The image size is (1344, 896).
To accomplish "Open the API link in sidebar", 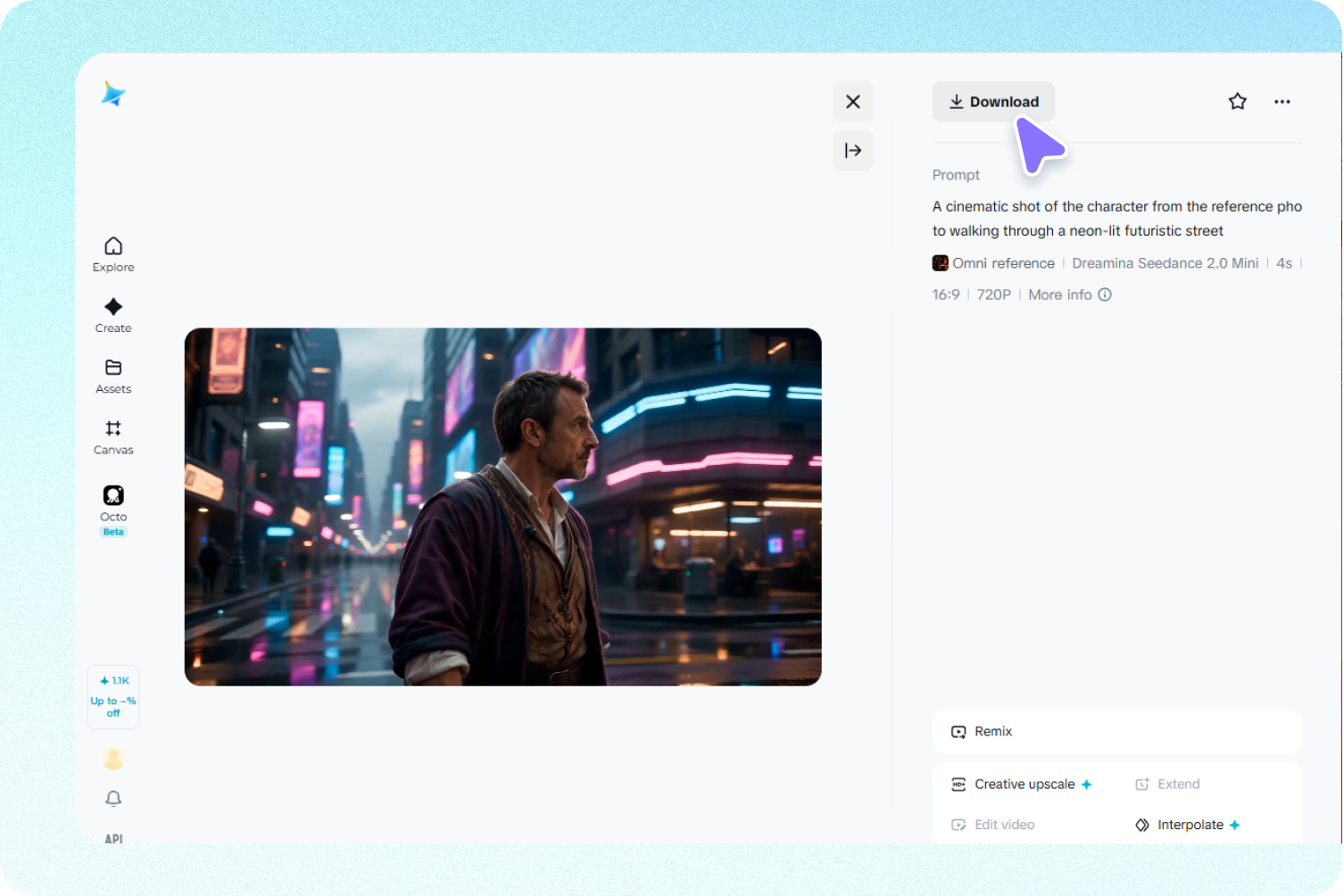I will point(113,838).
